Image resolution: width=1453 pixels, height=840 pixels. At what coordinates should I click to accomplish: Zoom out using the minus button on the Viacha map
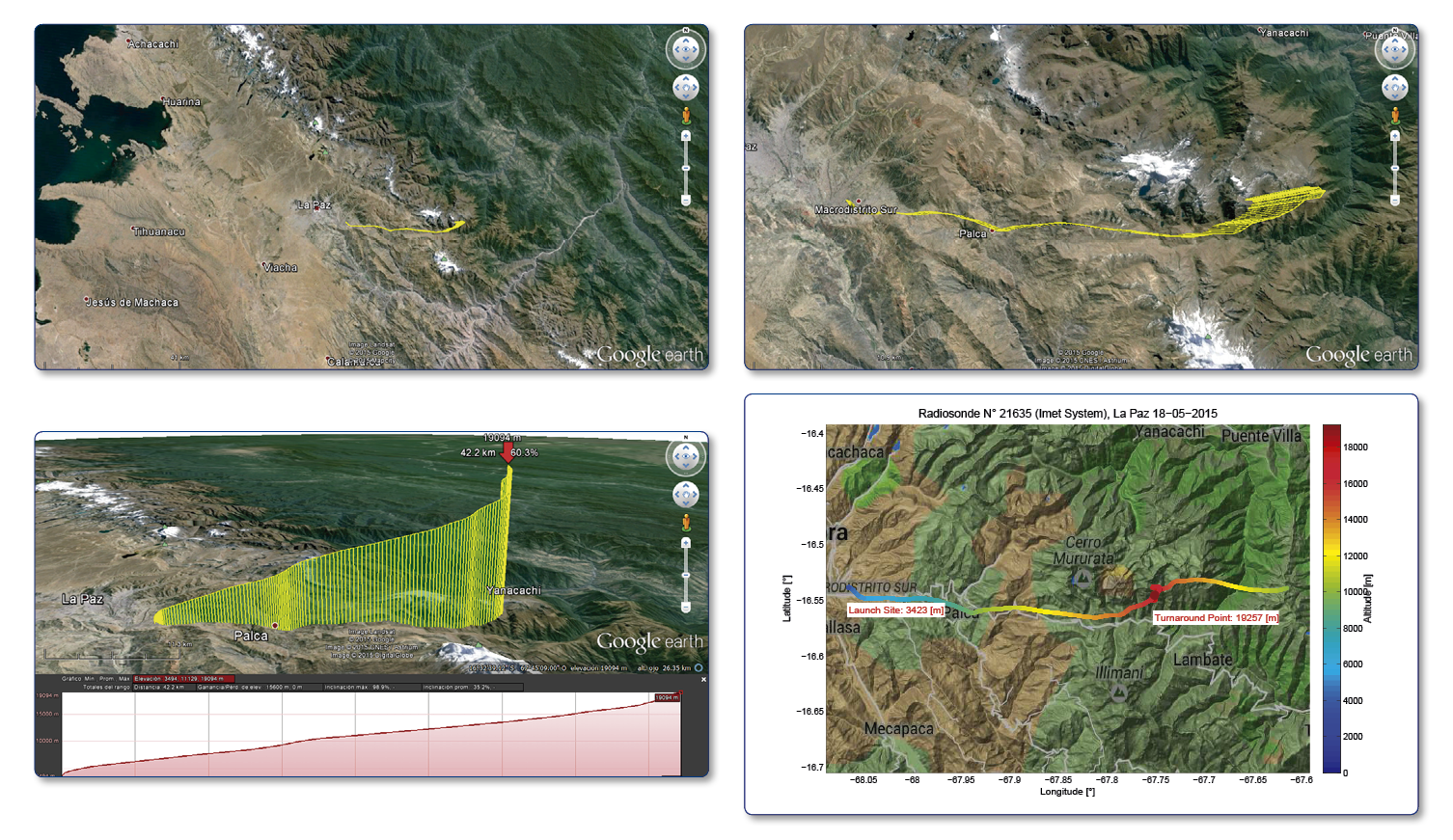[x=686, y=201]
